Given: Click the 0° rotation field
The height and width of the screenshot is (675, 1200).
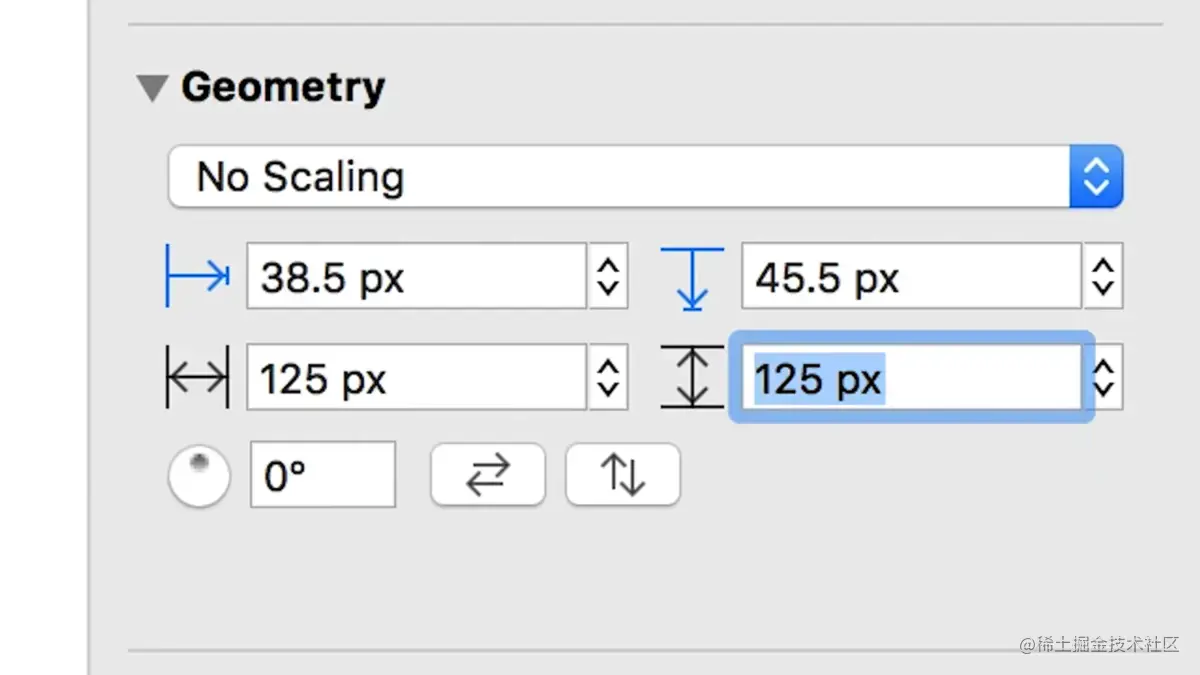Looking at the screenshot, I should tap(322, 476).
